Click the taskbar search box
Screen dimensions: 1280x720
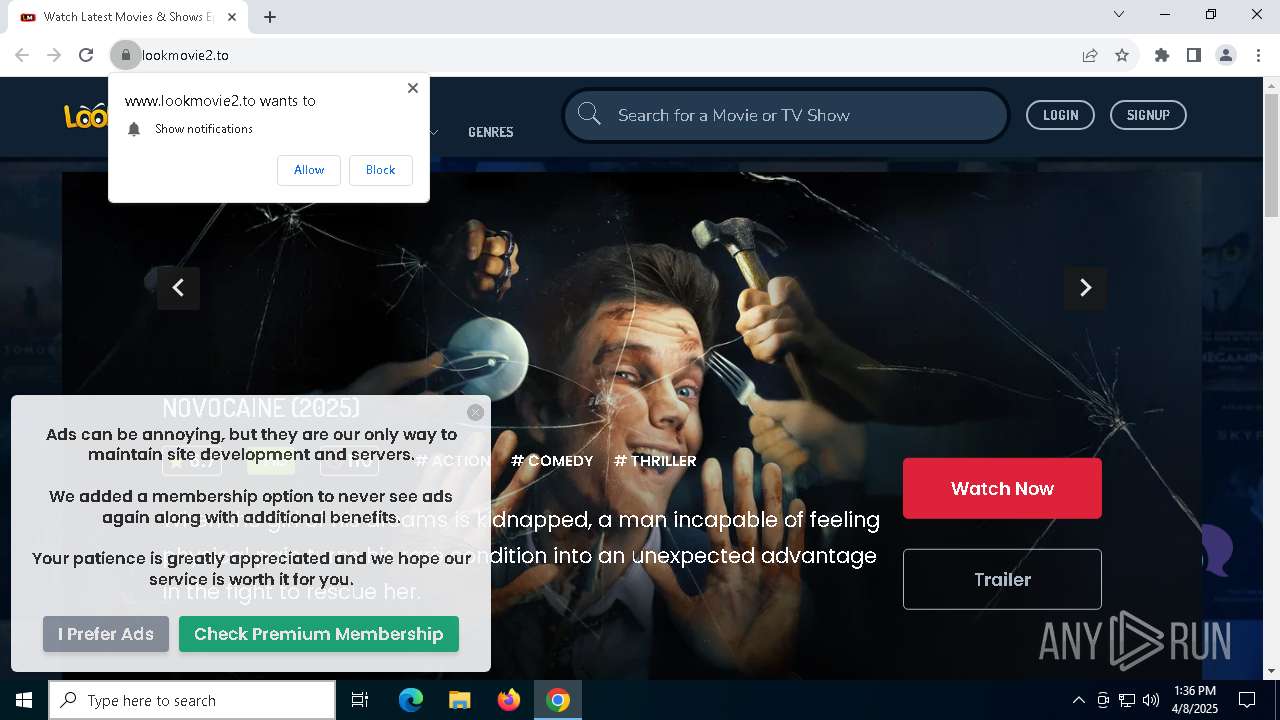pos(192,700)
